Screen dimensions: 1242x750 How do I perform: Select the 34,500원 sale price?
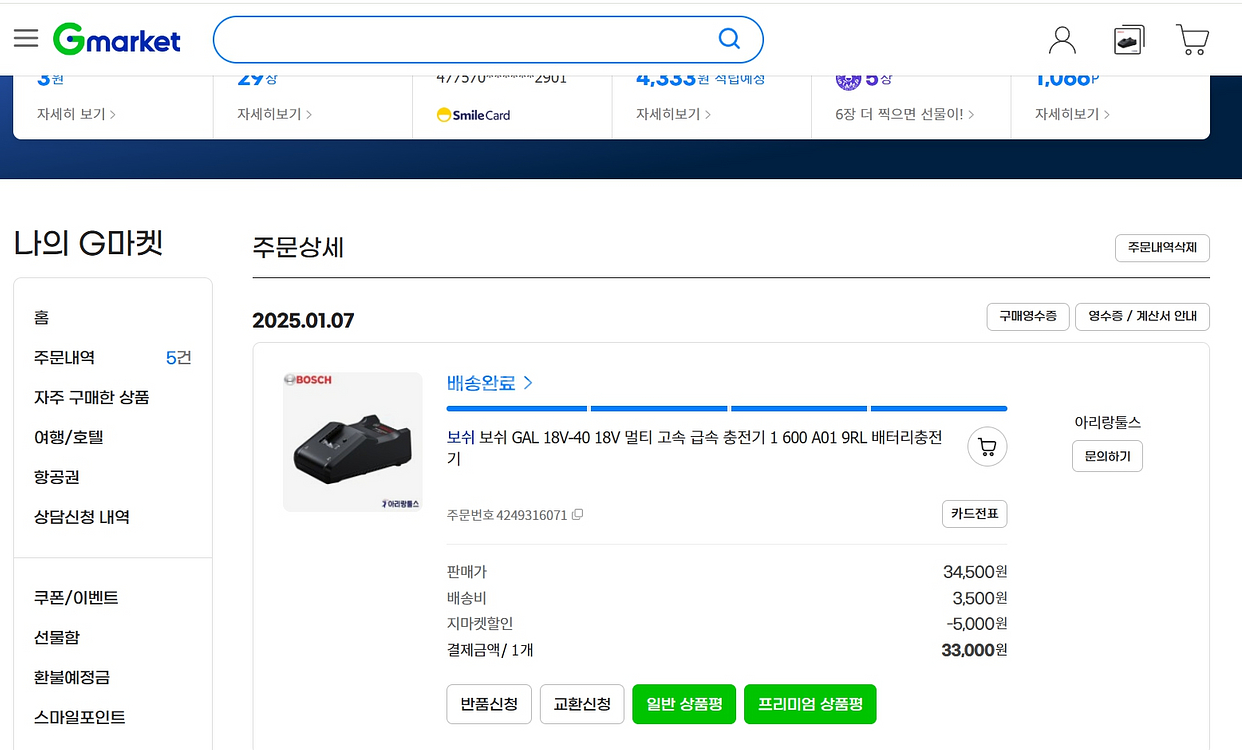975,572
